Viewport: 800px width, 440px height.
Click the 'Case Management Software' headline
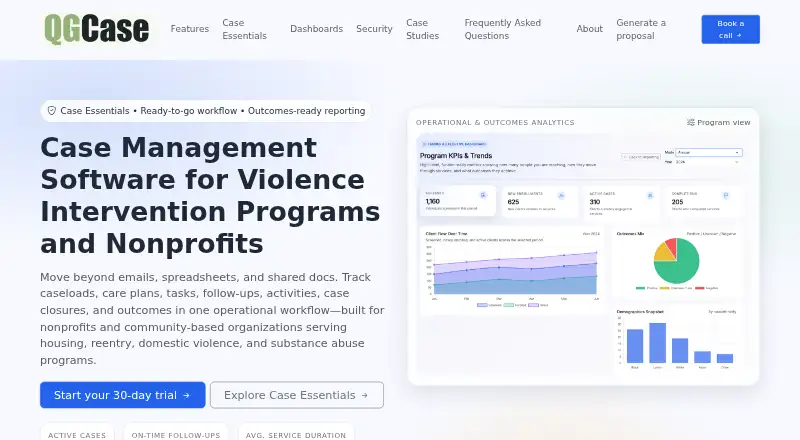coord(210,195)
